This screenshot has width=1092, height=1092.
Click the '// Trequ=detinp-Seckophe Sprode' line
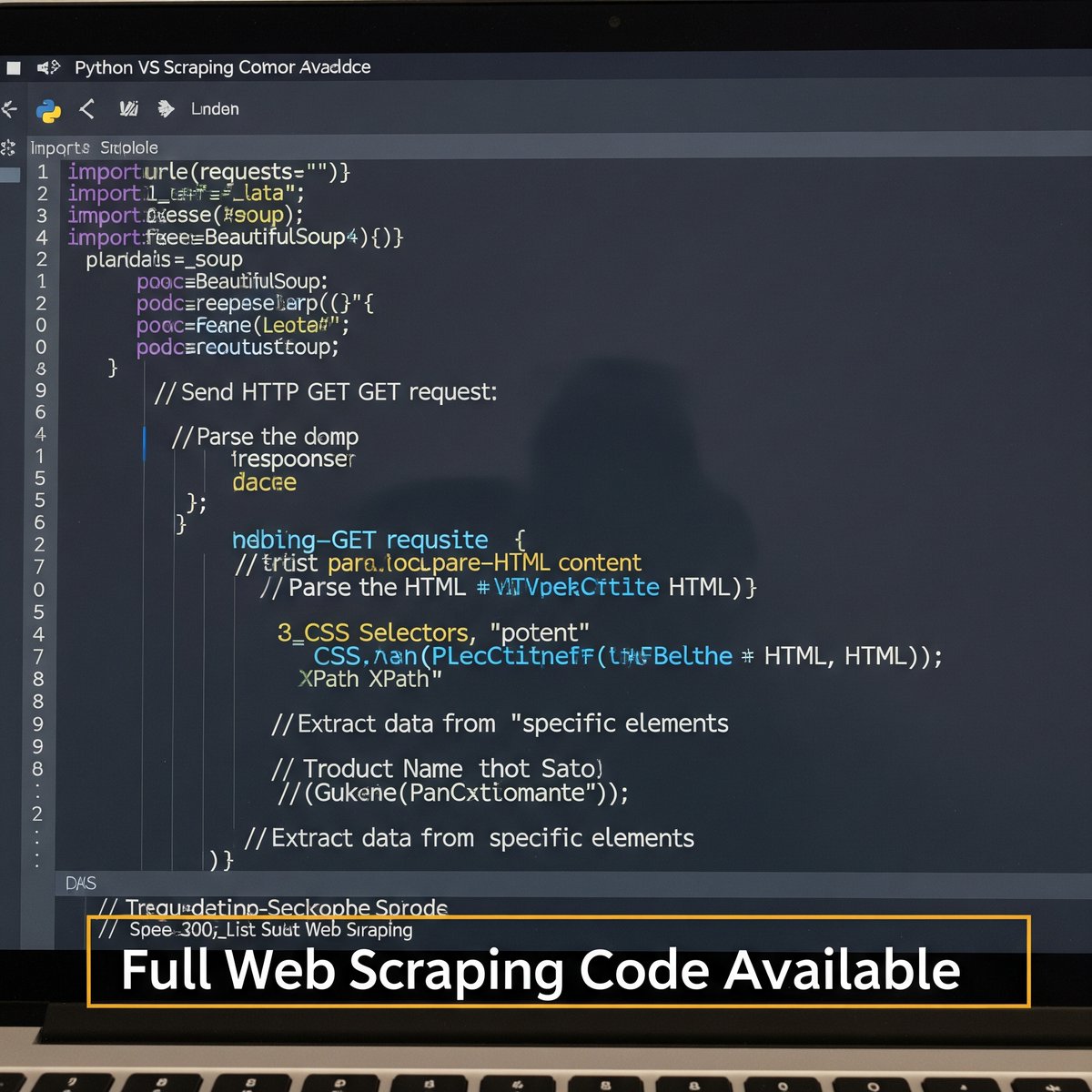pos(273,907)
